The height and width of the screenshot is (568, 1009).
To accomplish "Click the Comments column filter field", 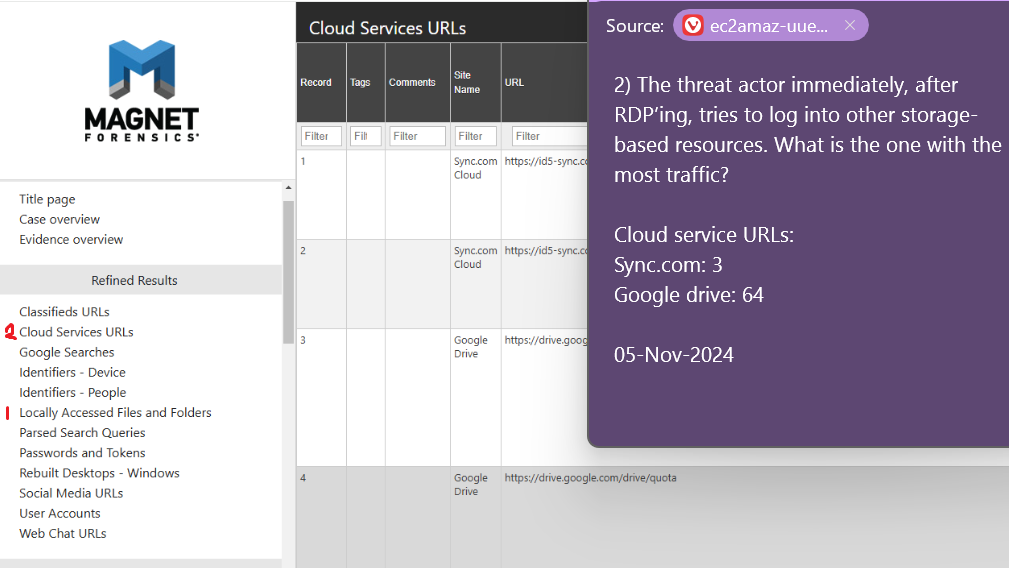I will (x=417, y=136).
